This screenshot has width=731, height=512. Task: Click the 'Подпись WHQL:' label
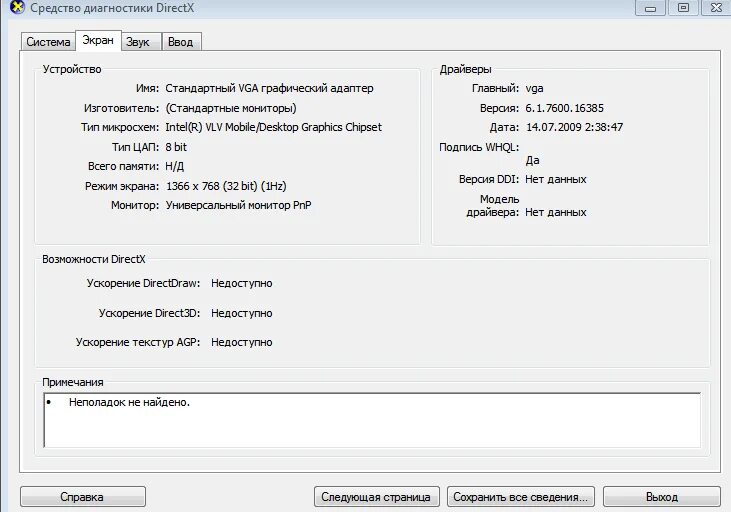click(x=479, y=147)
